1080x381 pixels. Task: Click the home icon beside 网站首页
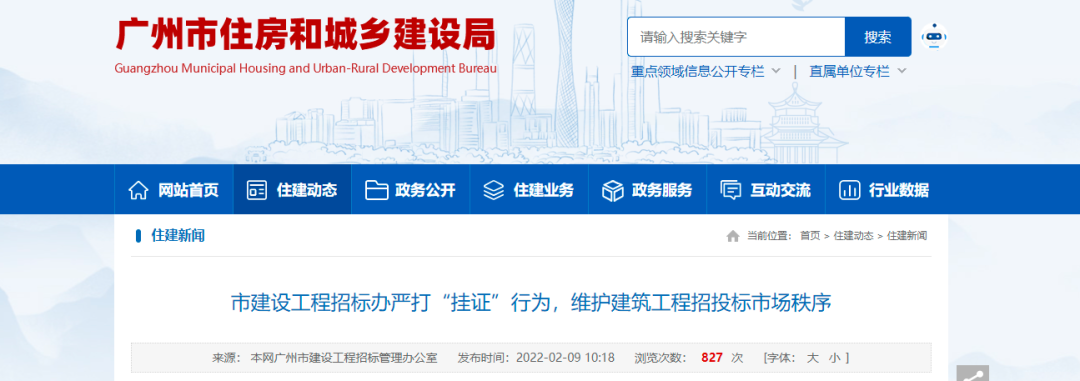tap(138, 190)
